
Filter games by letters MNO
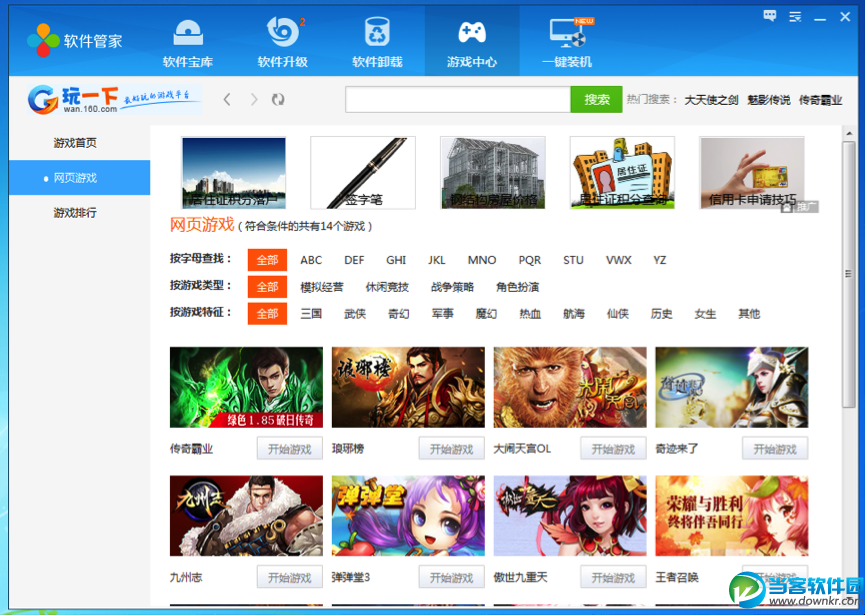click(482, 260)
